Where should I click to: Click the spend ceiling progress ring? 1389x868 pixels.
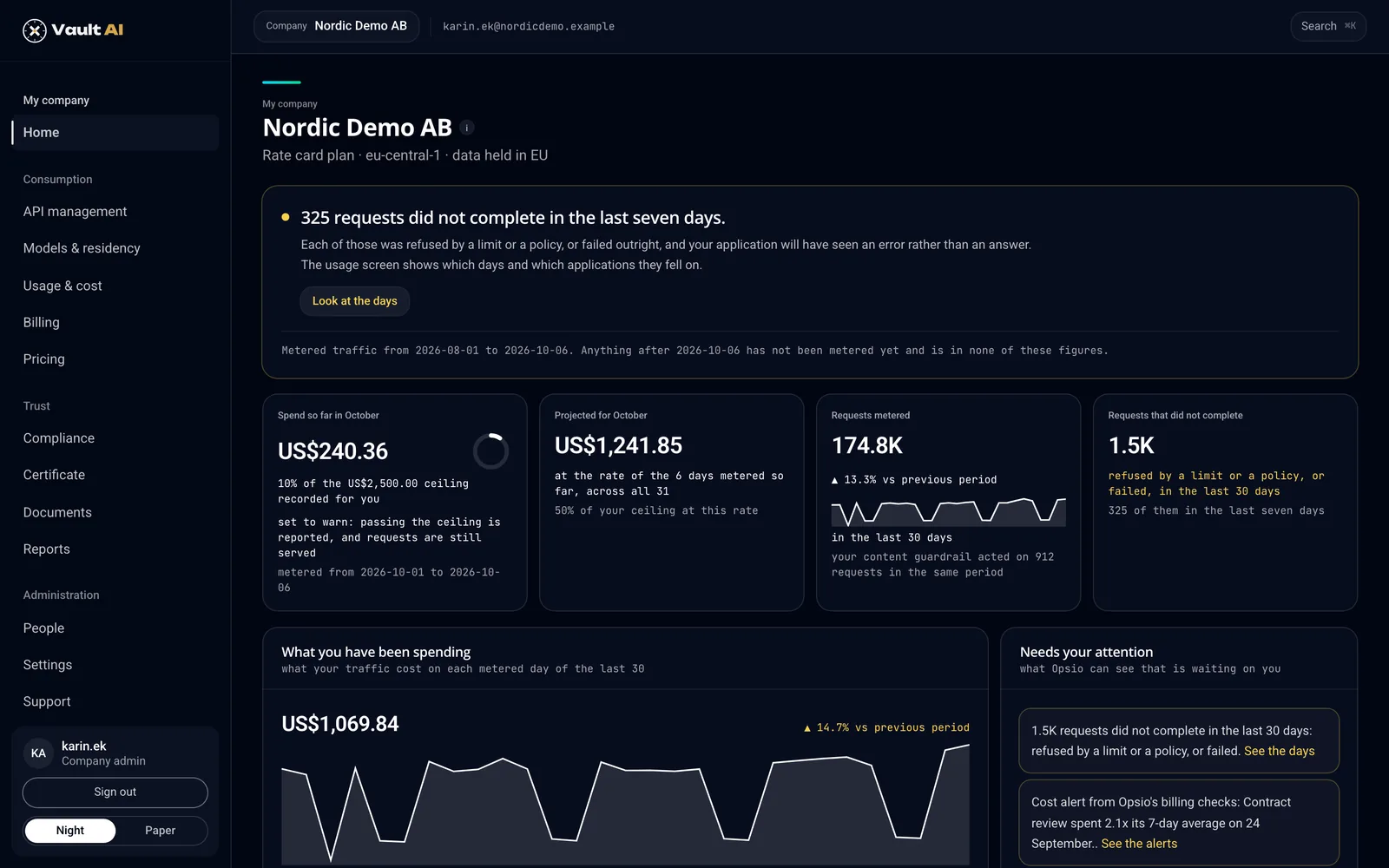tap(490, 451)
